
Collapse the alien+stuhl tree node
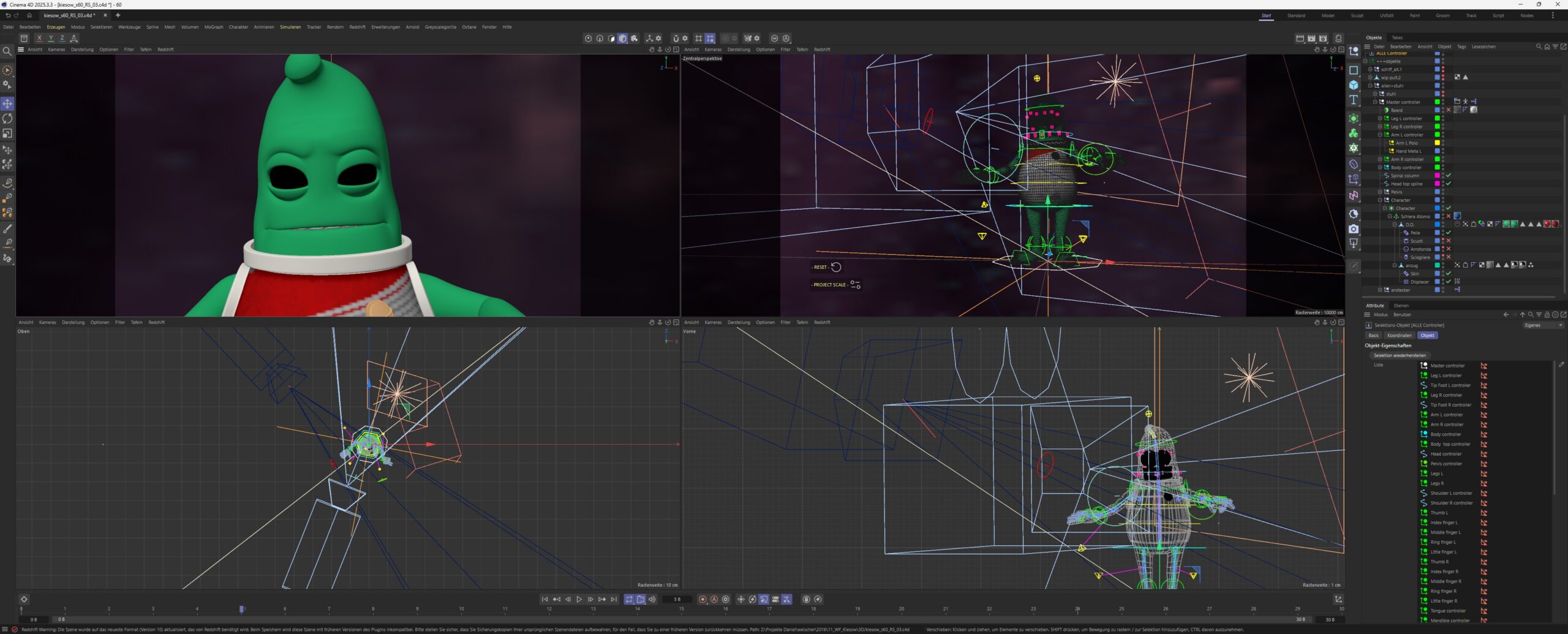coord(1370,86)
